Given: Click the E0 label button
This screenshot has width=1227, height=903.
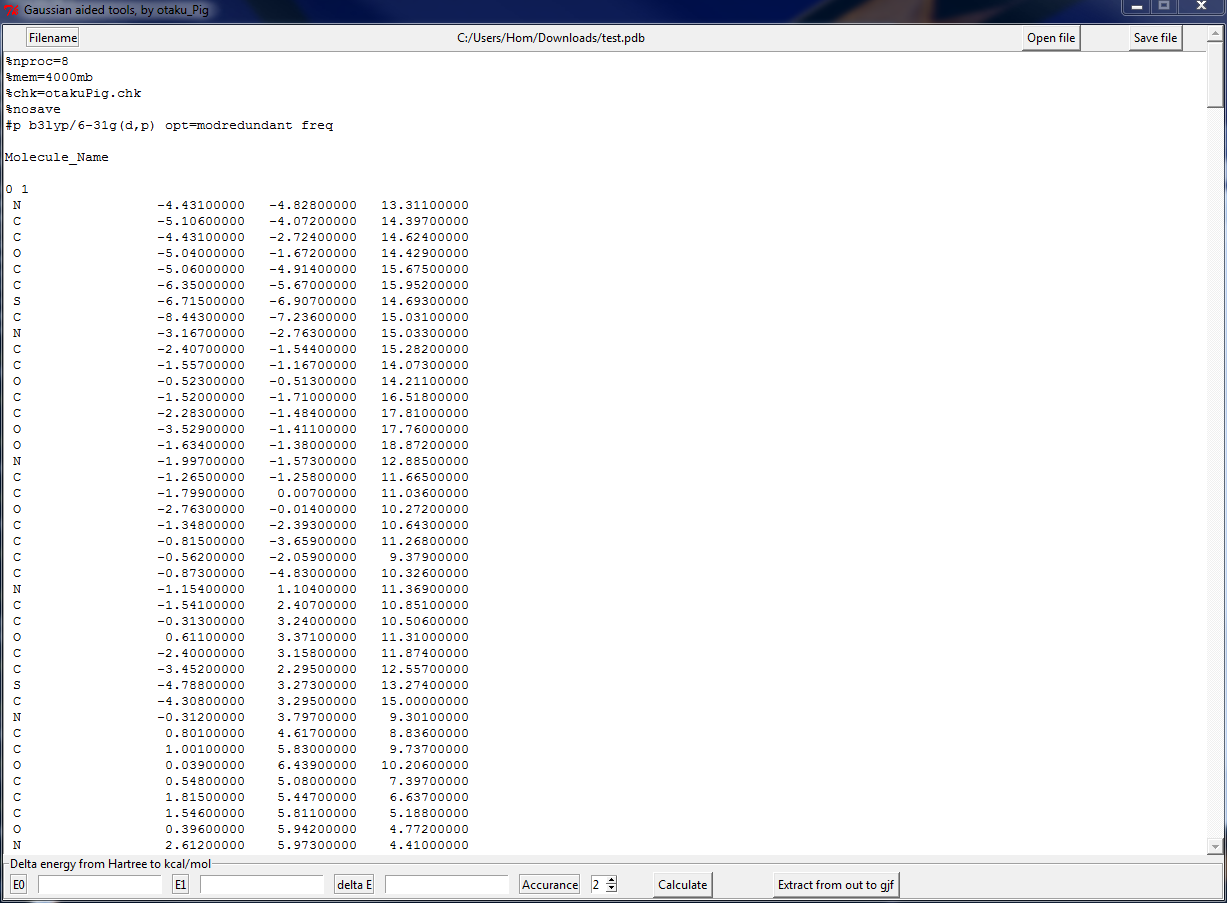Looking at the screenshot, I should tap(19, 884).
